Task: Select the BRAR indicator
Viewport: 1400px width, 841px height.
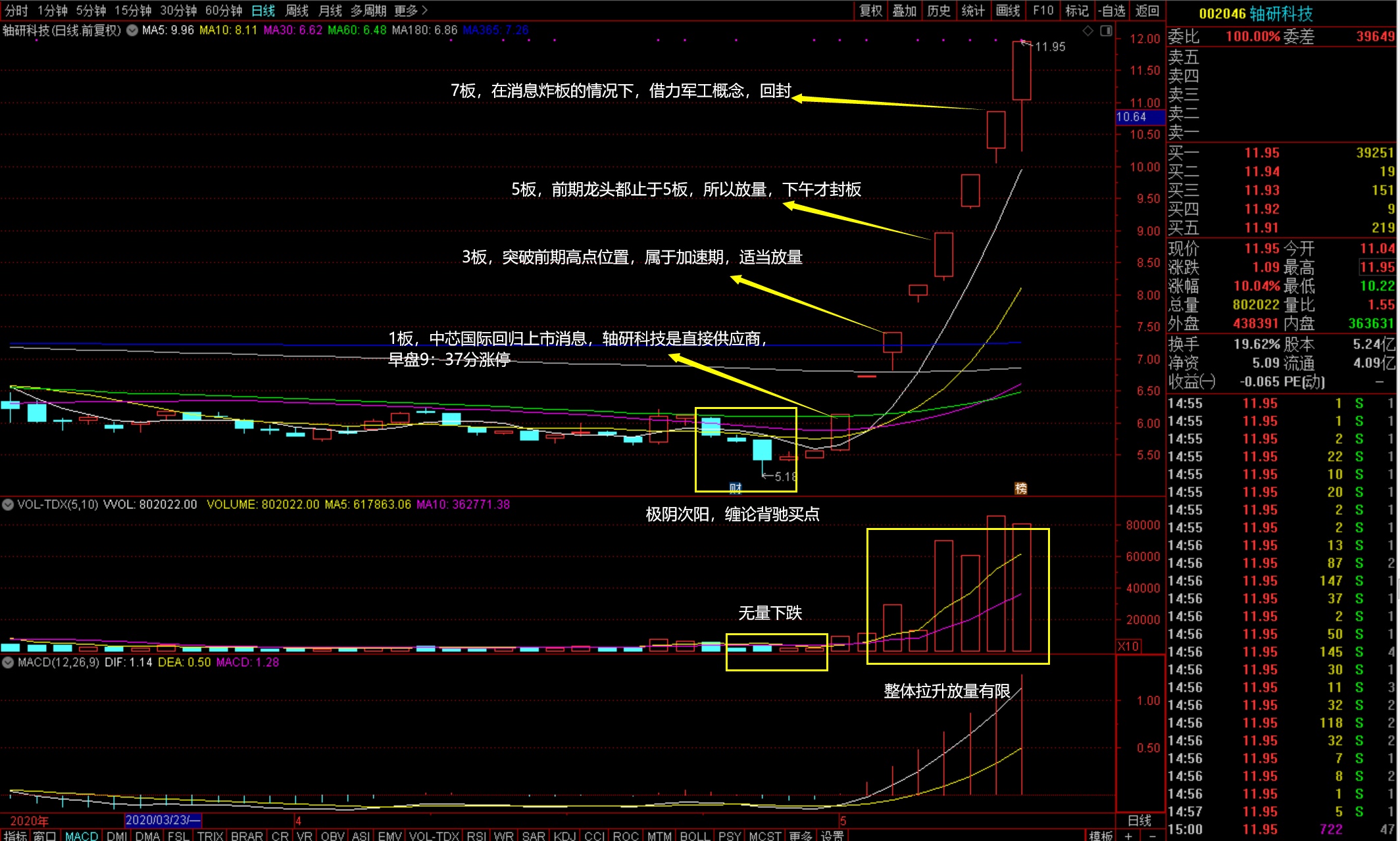Action: coord(247,836)
